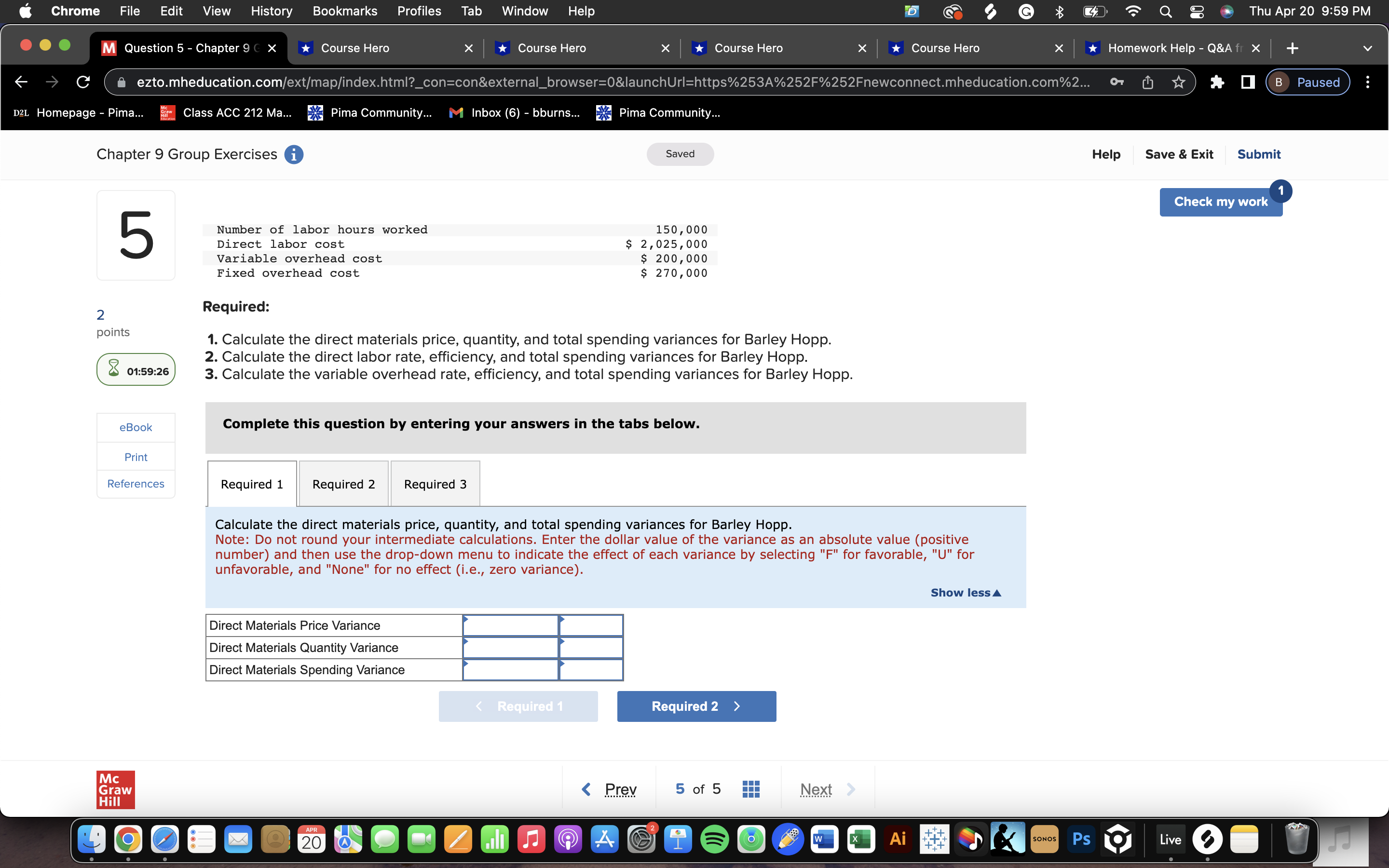The height and width of the screenshot is (868, 1389).
Task: Toggle the Chrome side panel icon
Action: point(1247,82)
